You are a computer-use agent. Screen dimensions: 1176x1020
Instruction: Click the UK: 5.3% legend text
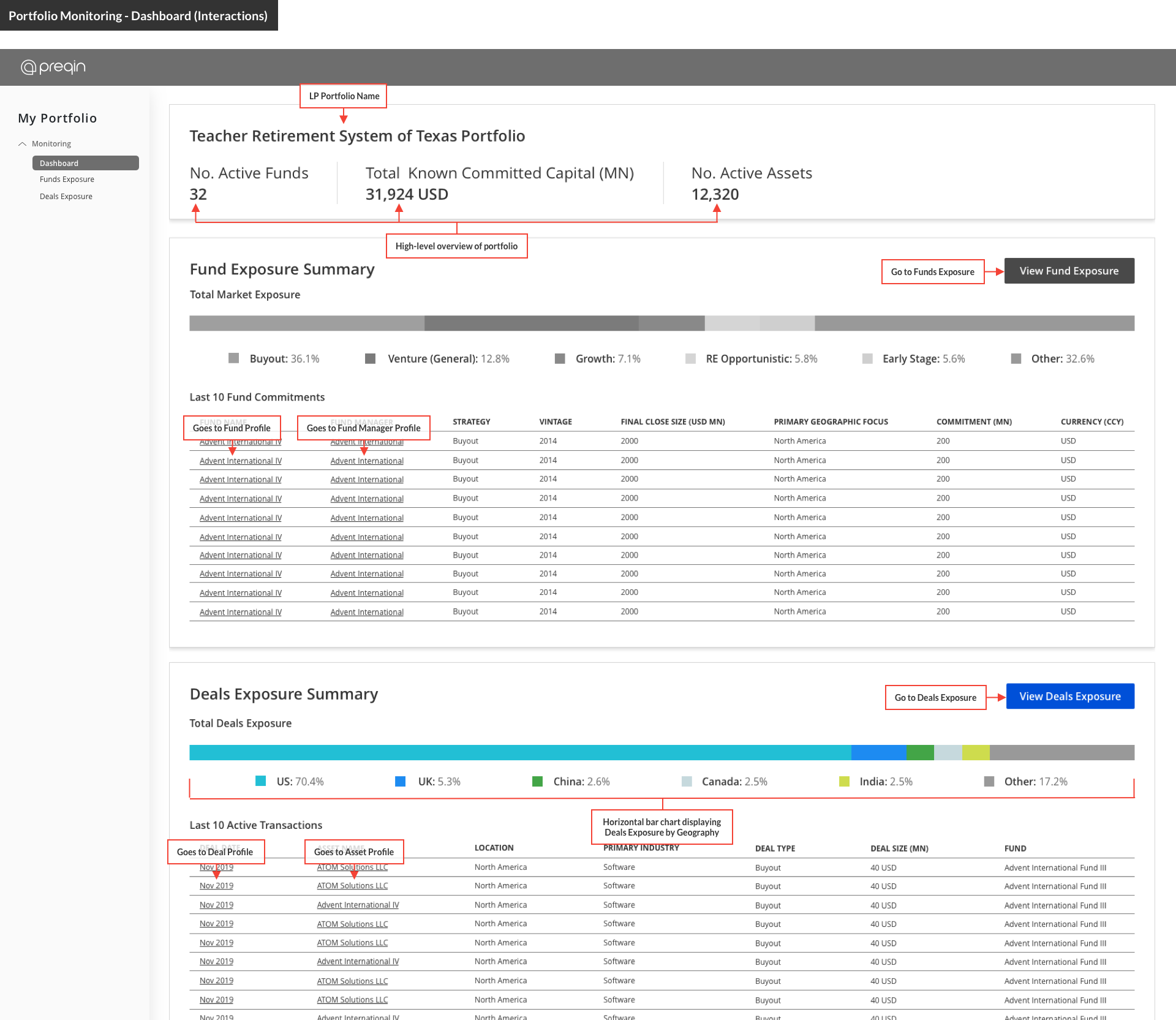click(439, 782)
